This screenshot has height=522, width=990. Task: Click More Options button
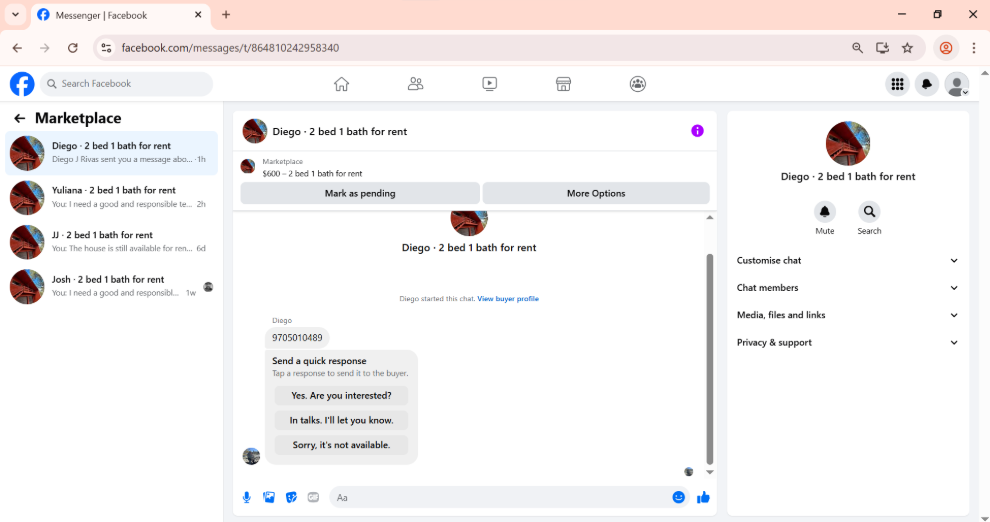(596, 193)
